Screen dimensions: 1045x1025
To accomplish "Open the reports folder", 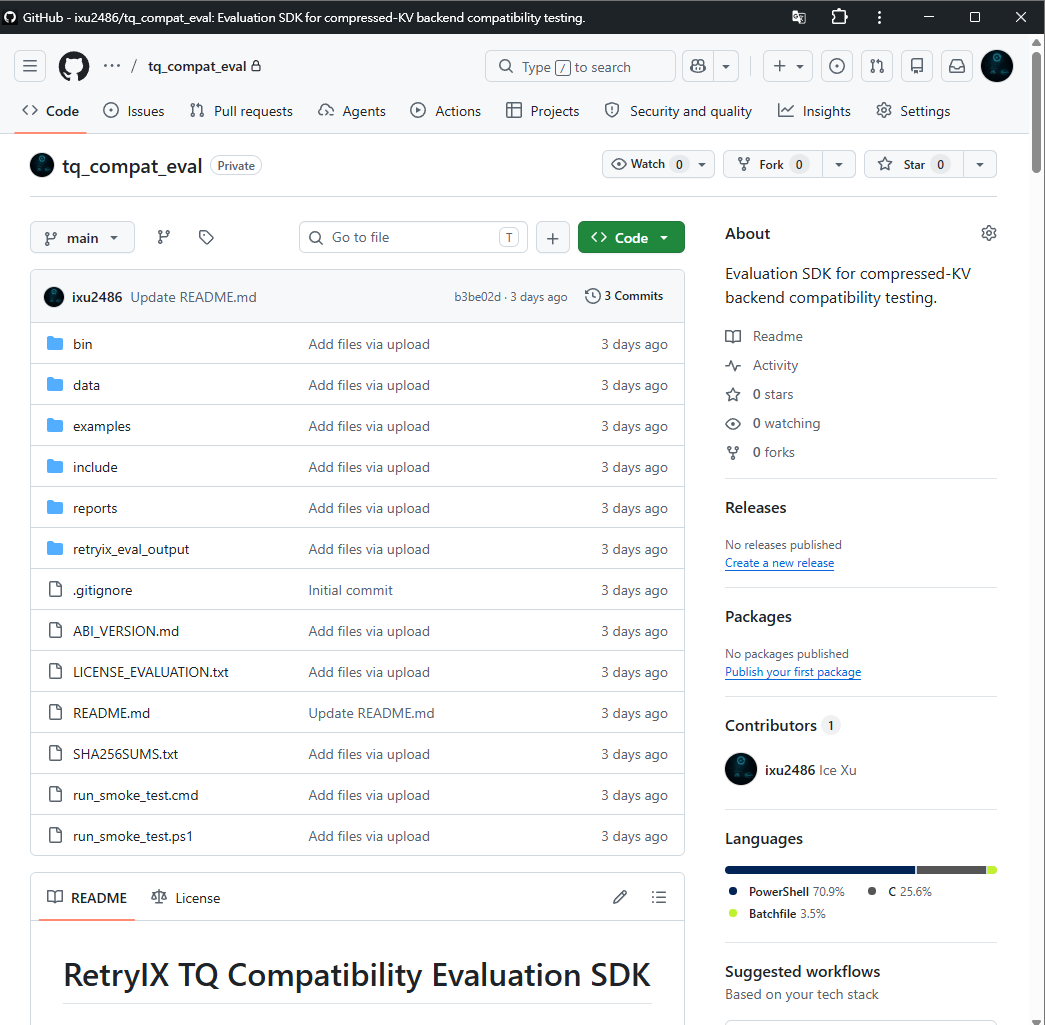I will point(95,509).
